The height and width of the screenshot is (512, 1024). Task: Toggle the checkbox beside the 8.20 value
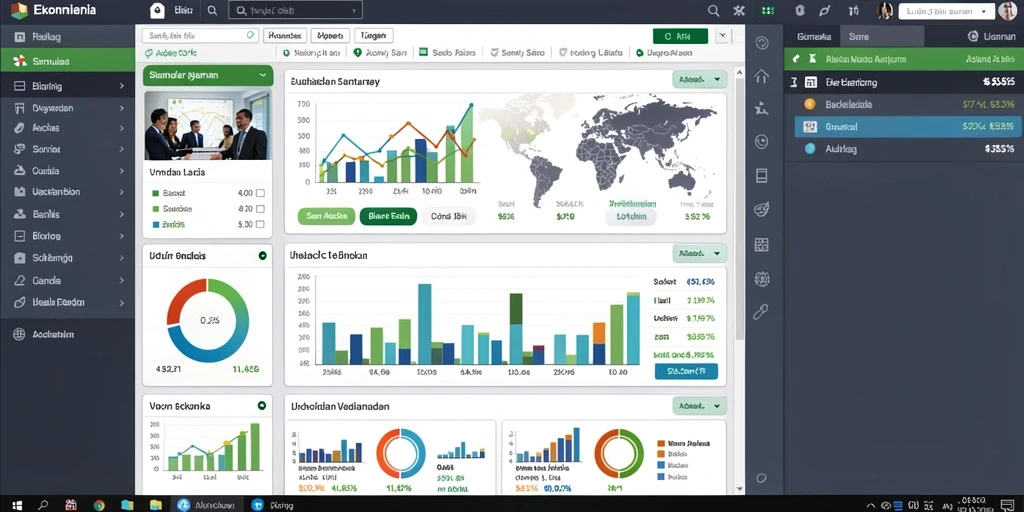260,209
